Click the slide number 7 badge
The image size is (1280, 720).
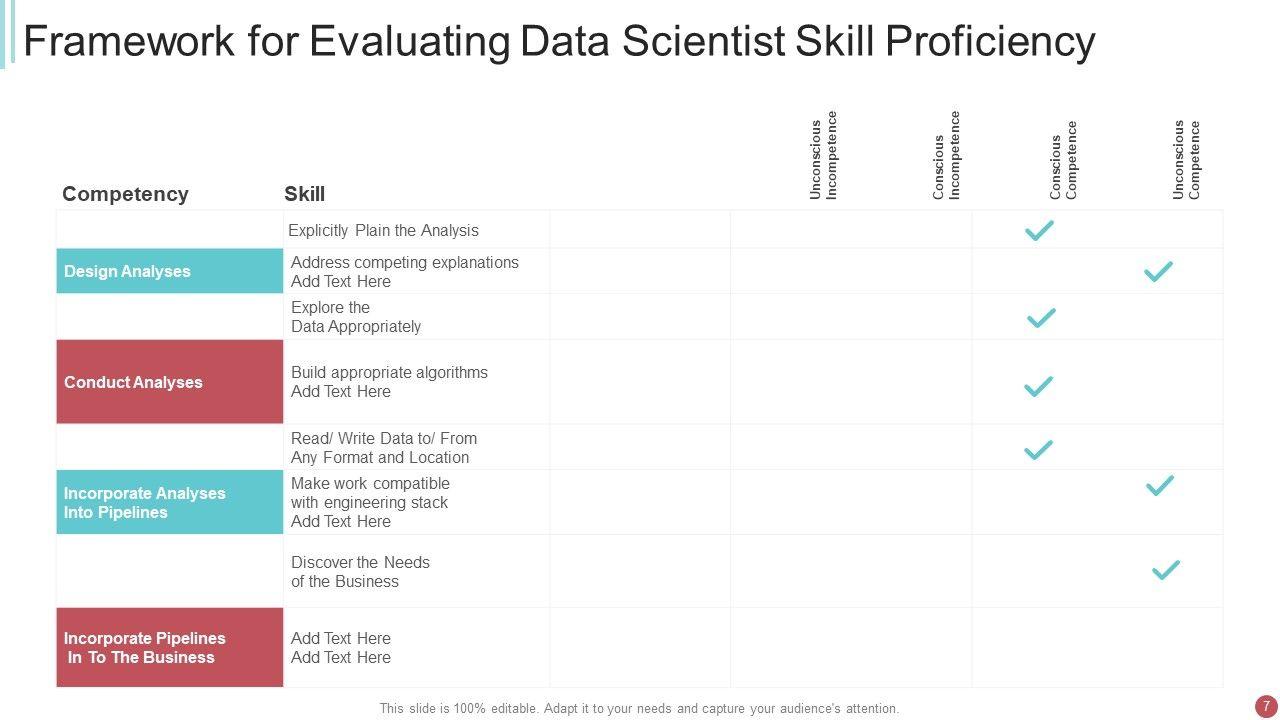coord(1266,706)
